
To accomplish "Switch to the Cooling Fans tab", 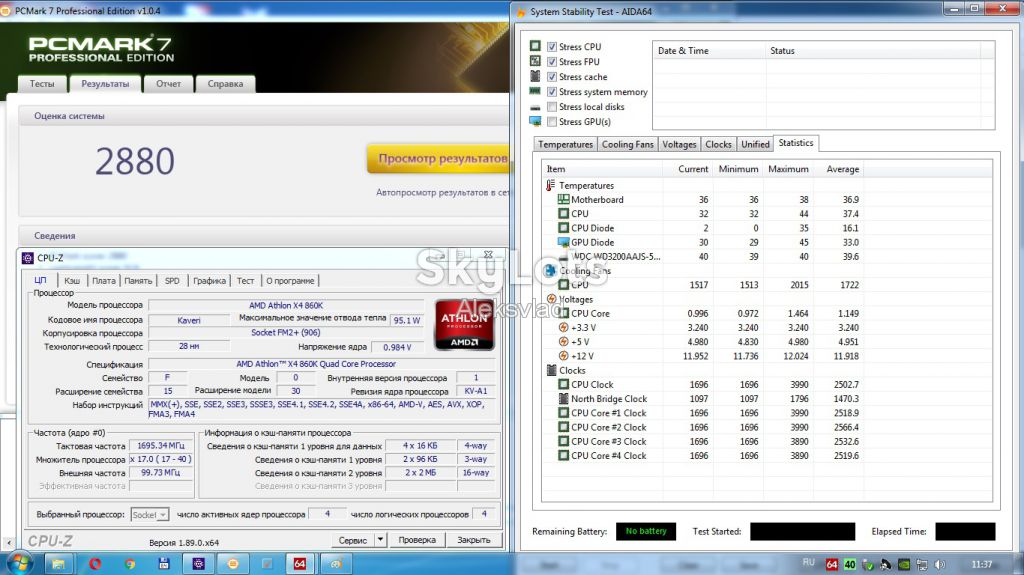I will click(x=627, y=144).
